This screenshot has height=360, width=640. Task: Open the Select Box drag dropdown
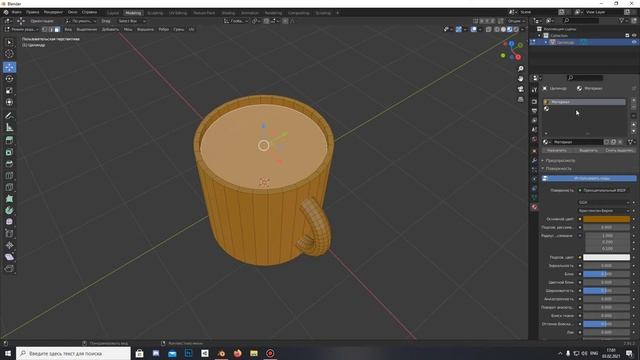pos(131,21)
